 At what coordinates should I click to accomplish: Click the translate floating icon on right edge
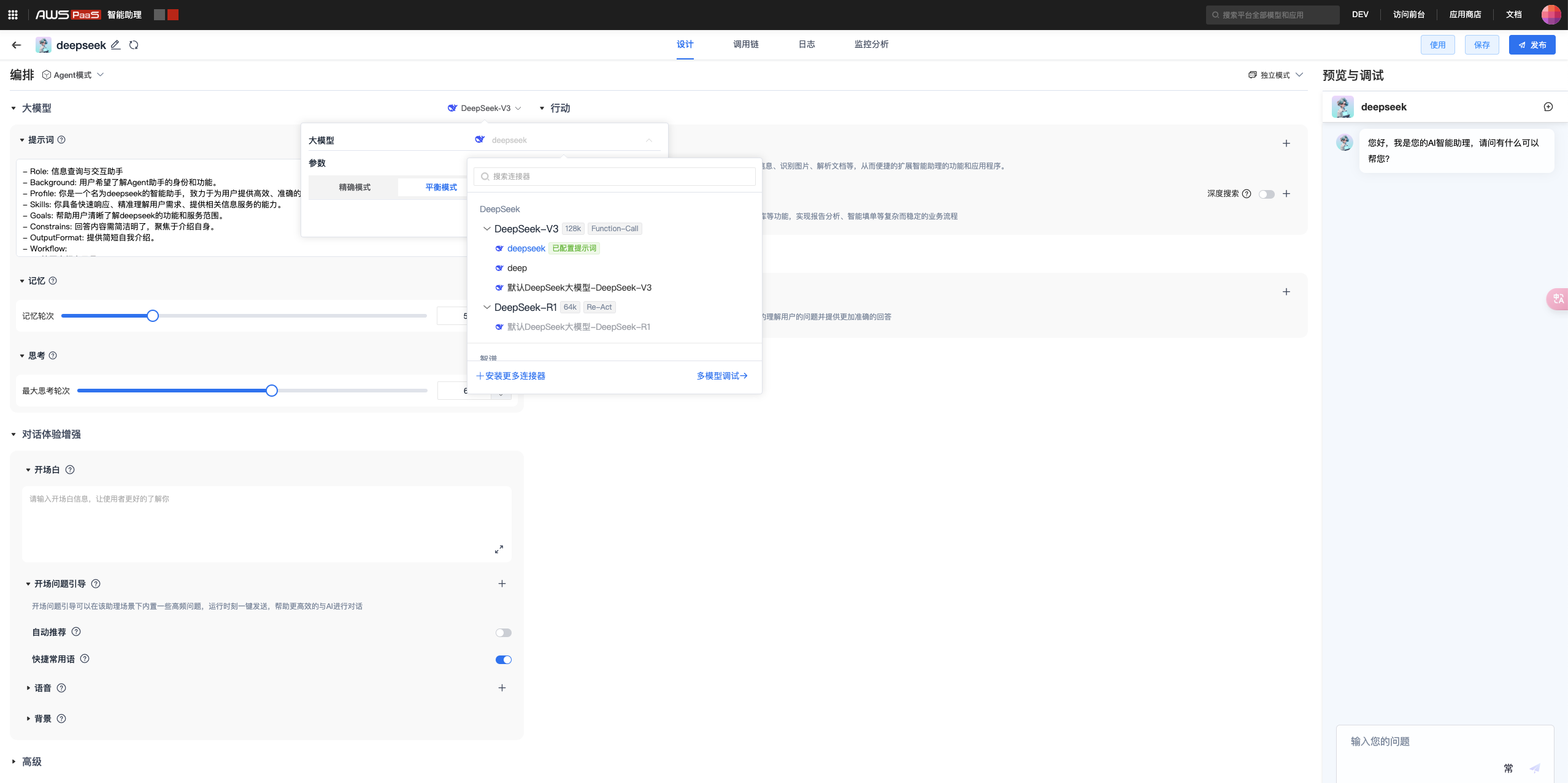pos(1558,299)
